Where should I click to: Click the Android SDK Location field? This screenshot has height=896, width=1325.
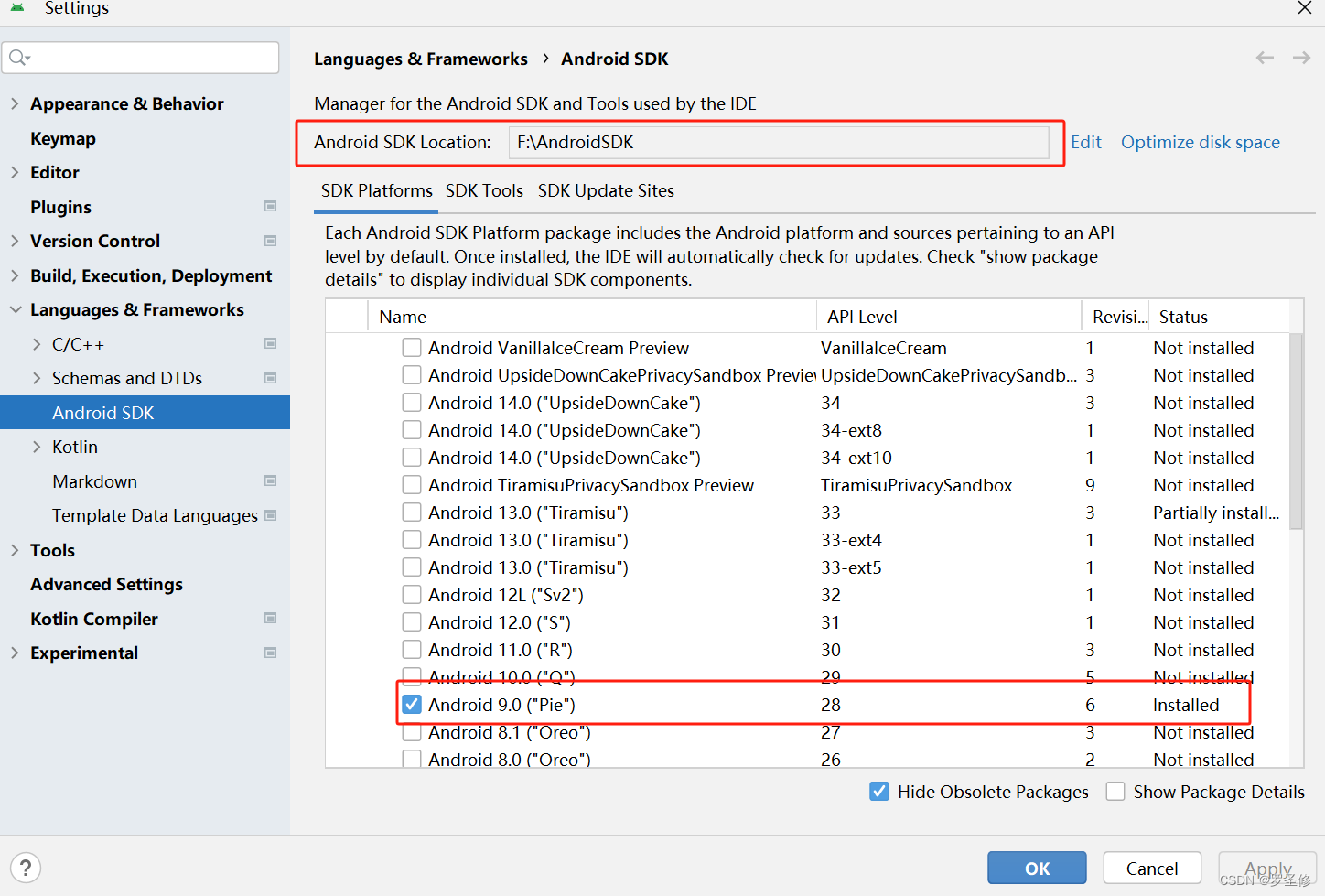point(779,142)
